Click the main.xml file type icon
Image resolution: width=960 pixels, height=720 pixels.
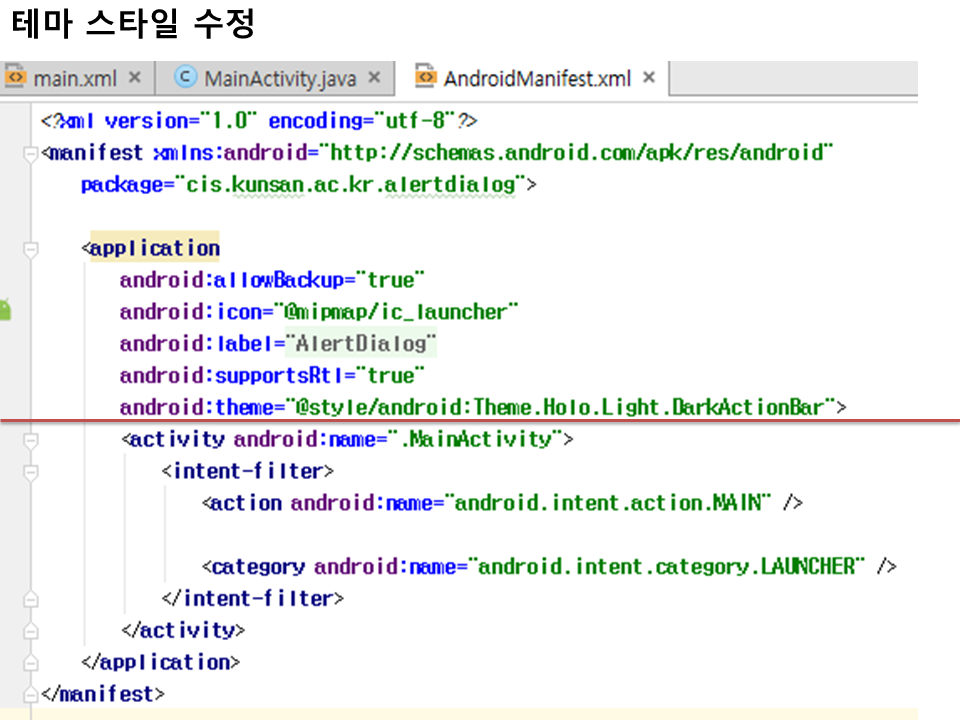click(x=15, y=78)
